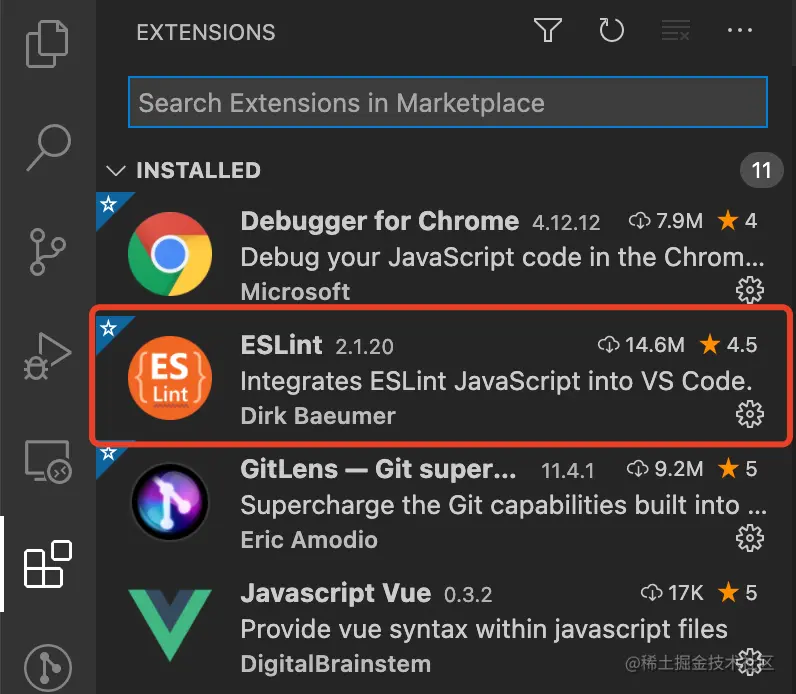Click Javascript Vue description text

click(484, 629)
